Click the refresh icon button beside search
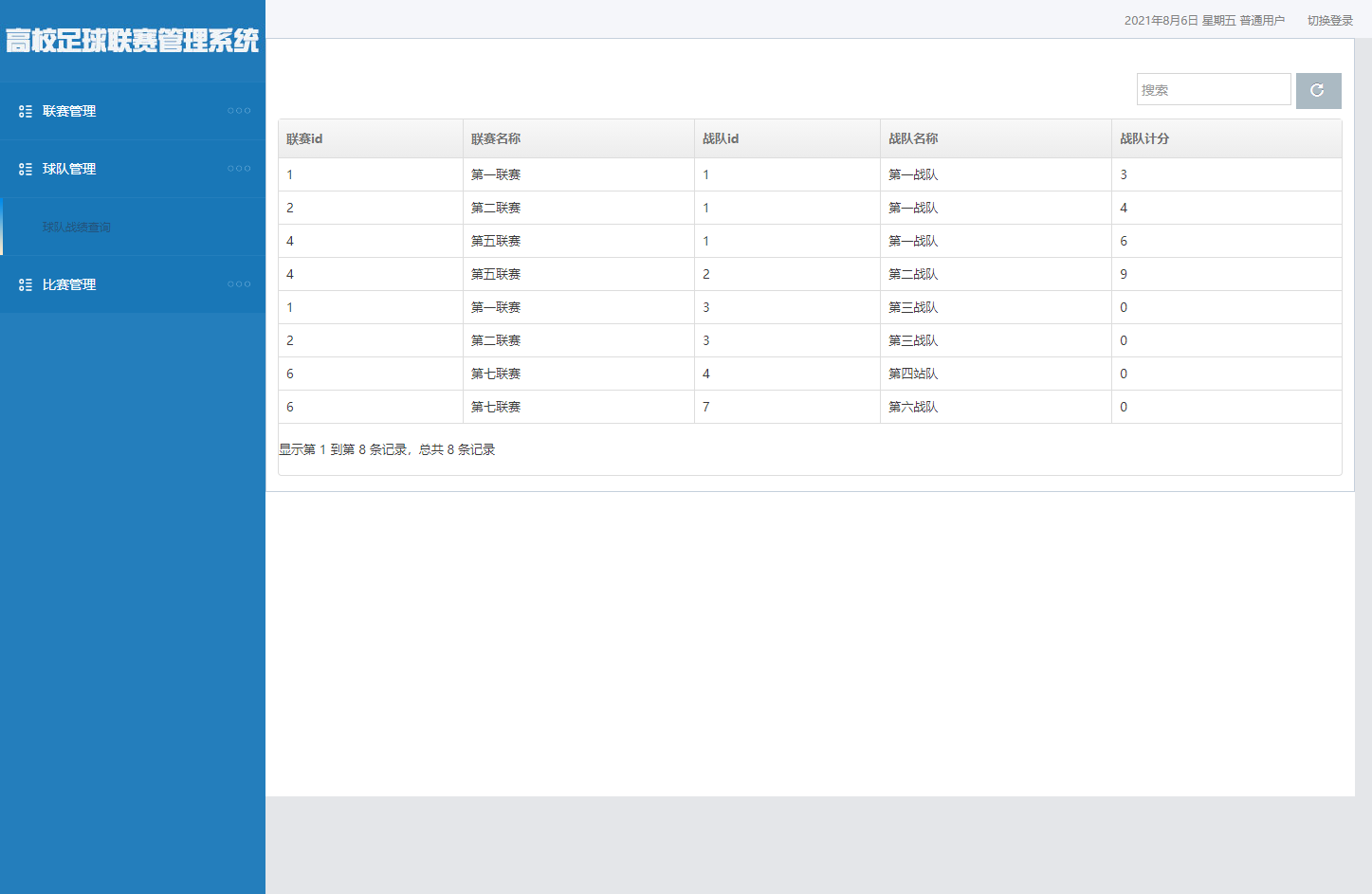Screen dimensions: 1372x894 coord(1318,91)
